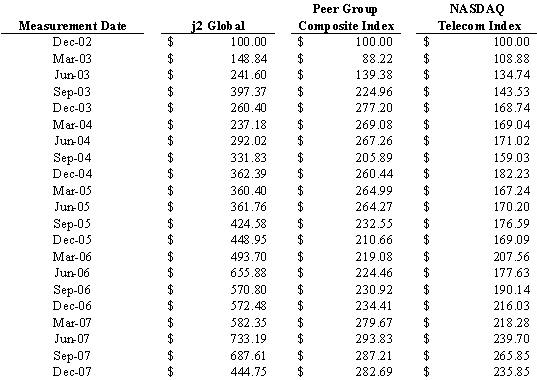
Task: Click the Peer Group value 88.22
Action: pyautogui.click(x=377, y=59)
